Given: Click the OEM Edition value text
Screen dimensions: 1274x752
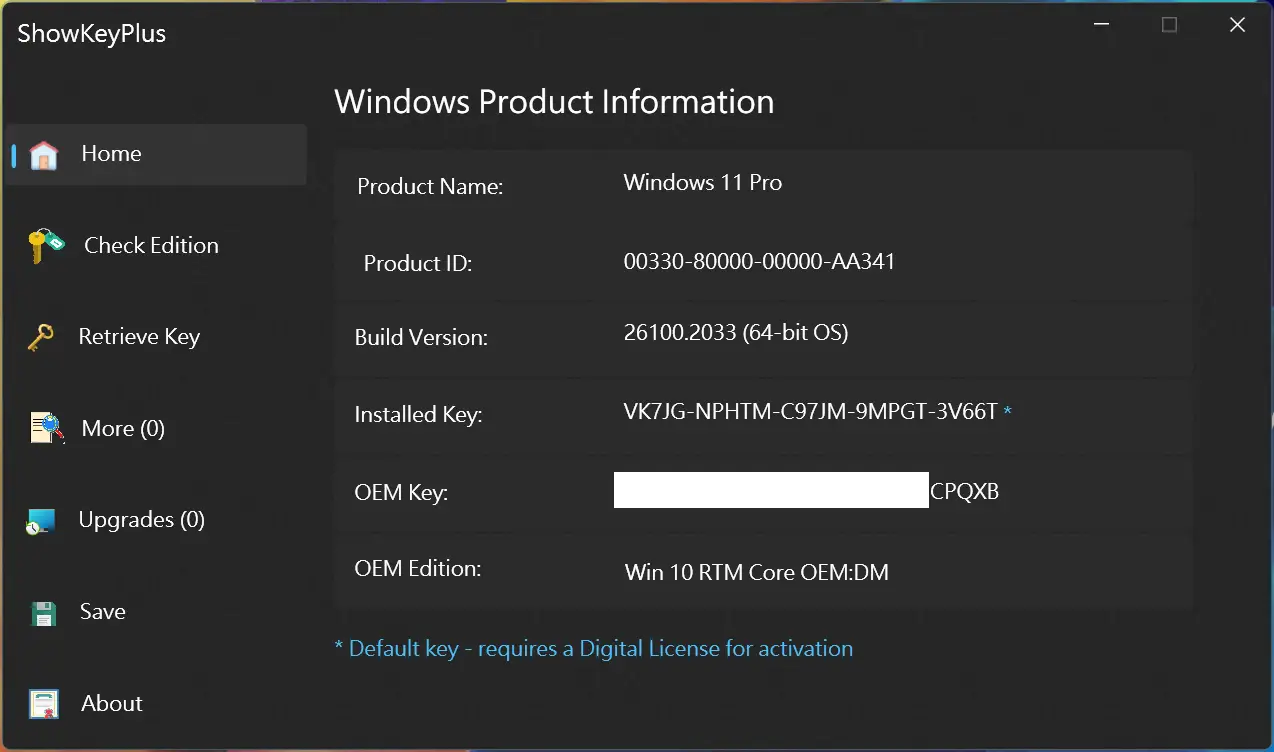Looking at the screenshot, I should [x=756, y=573].
